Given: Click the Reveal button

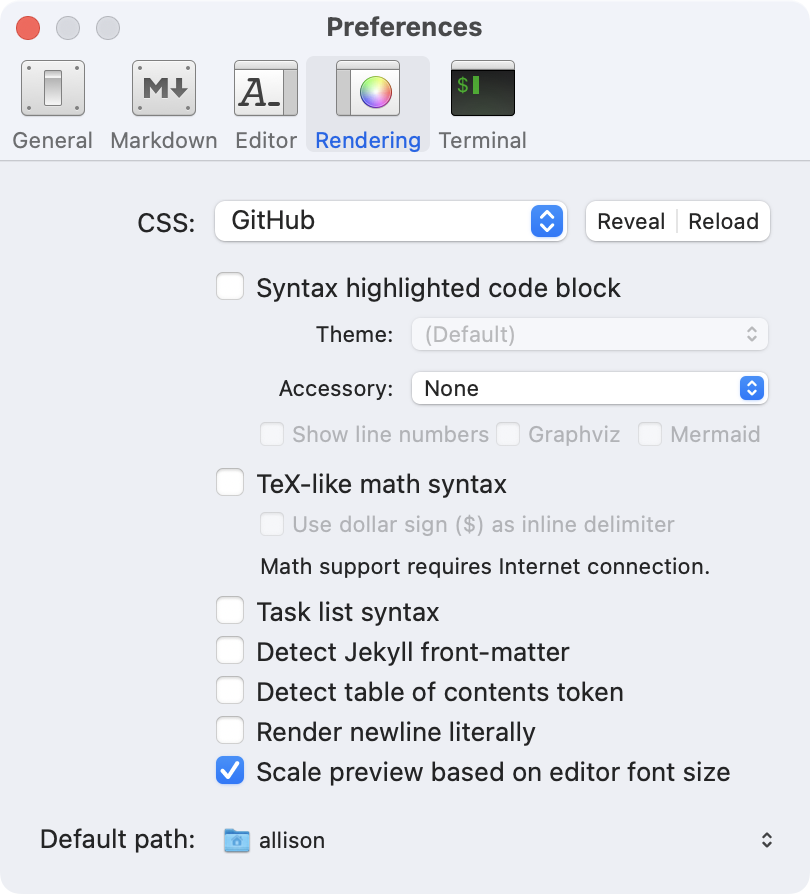Looking at the screenshot, I should tap(631, 222).
